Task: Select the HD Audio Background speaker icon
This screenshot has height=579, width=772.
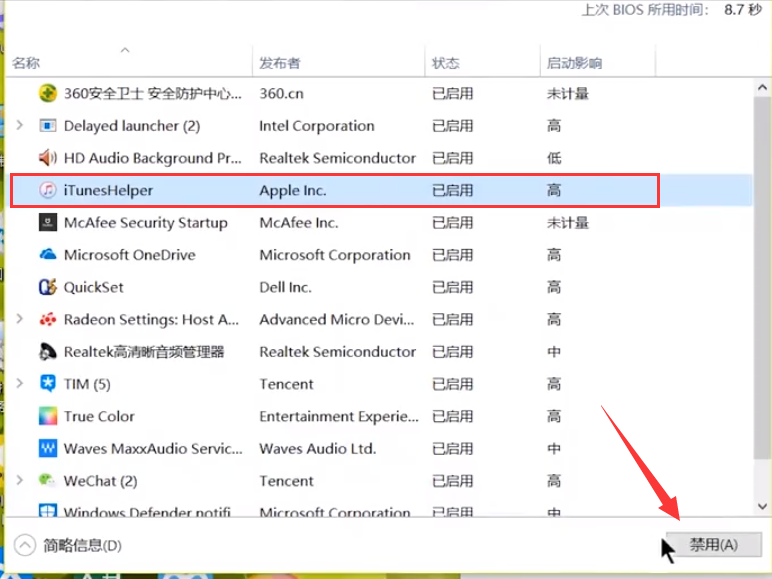Action: point(47,158)
